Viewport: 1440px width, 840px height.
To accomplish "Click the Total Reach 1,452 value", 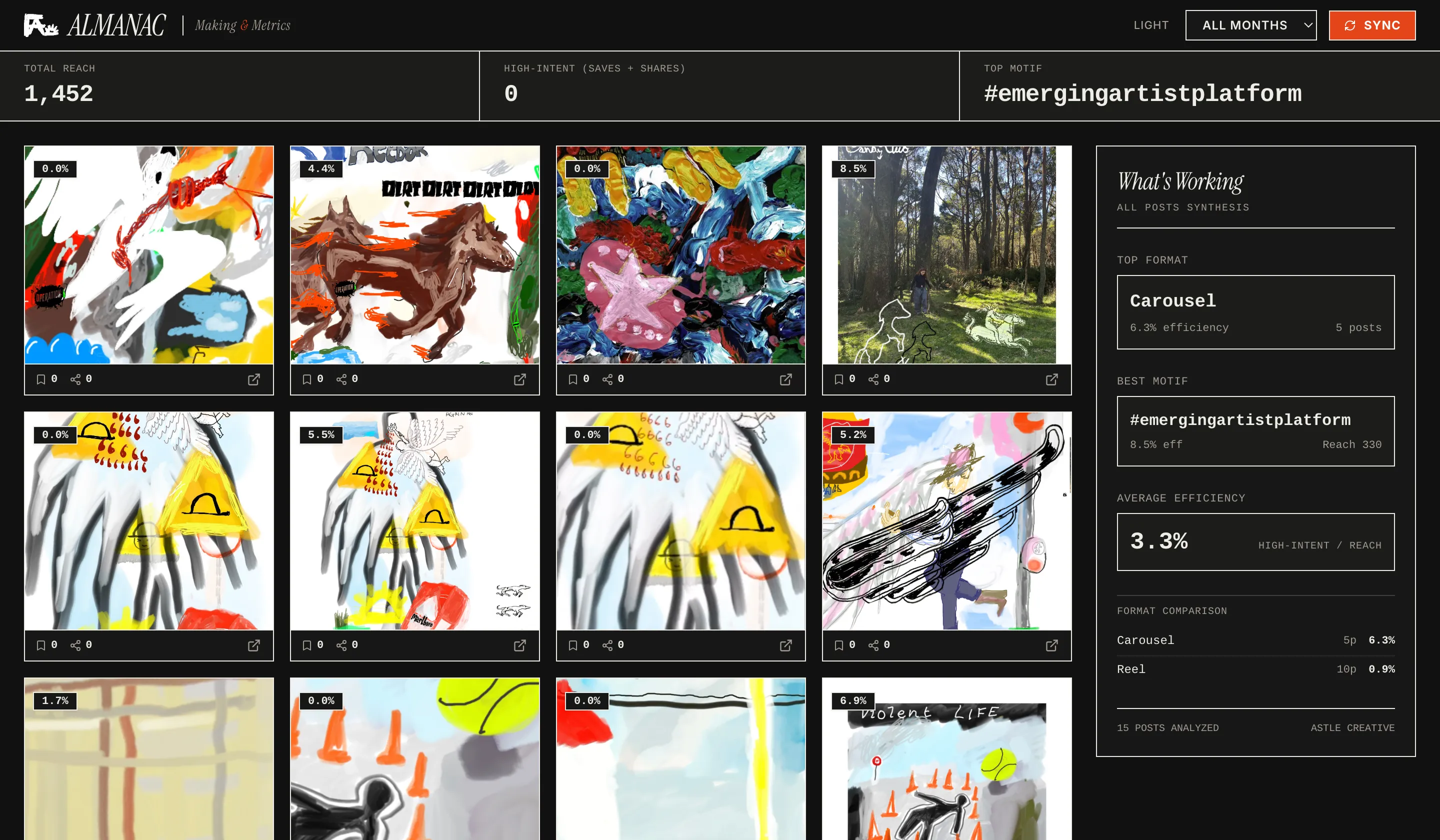I will (x=58, y=93).
